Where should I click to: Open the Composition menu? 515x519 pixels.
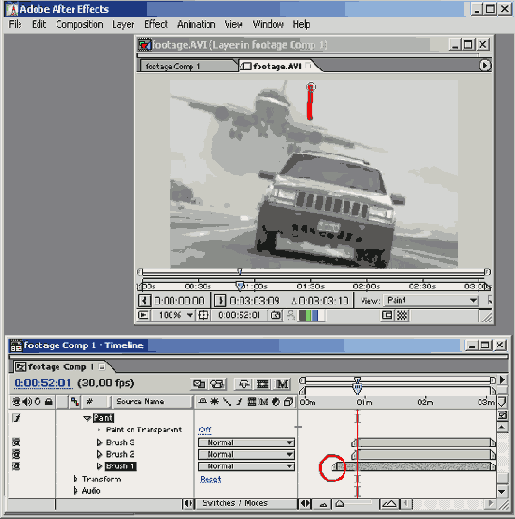(x=80, y=24)
